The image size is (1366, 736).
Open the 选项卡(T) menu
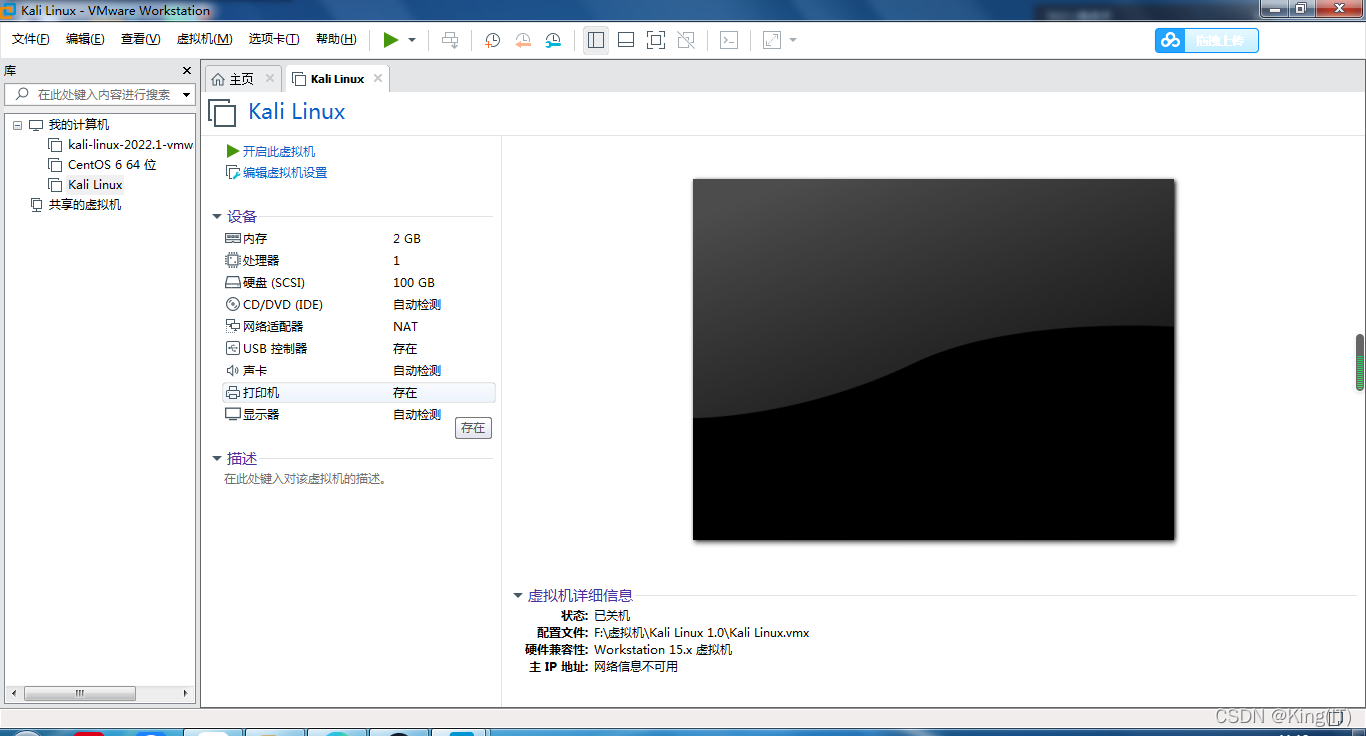point(274,39)
